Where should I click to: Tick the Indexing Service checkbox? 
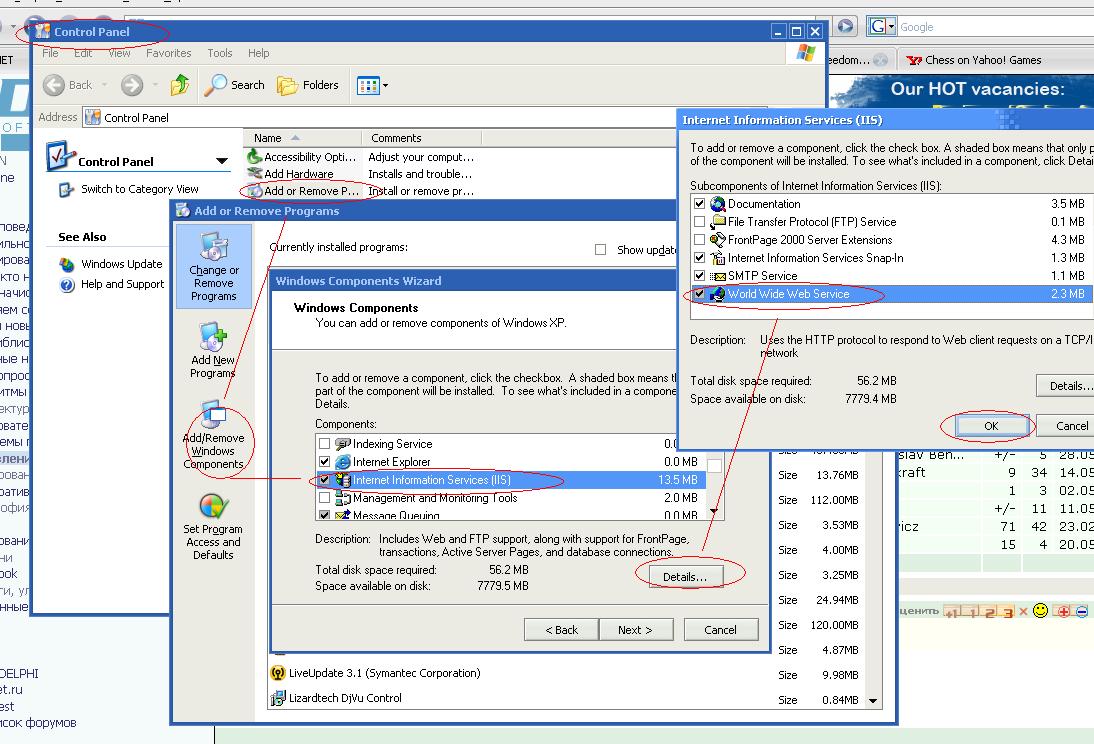click(x=324, y=444)
